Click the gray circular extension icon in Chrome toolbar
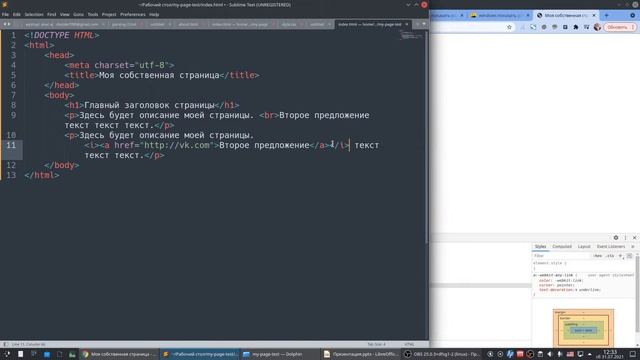 point(544,27)
